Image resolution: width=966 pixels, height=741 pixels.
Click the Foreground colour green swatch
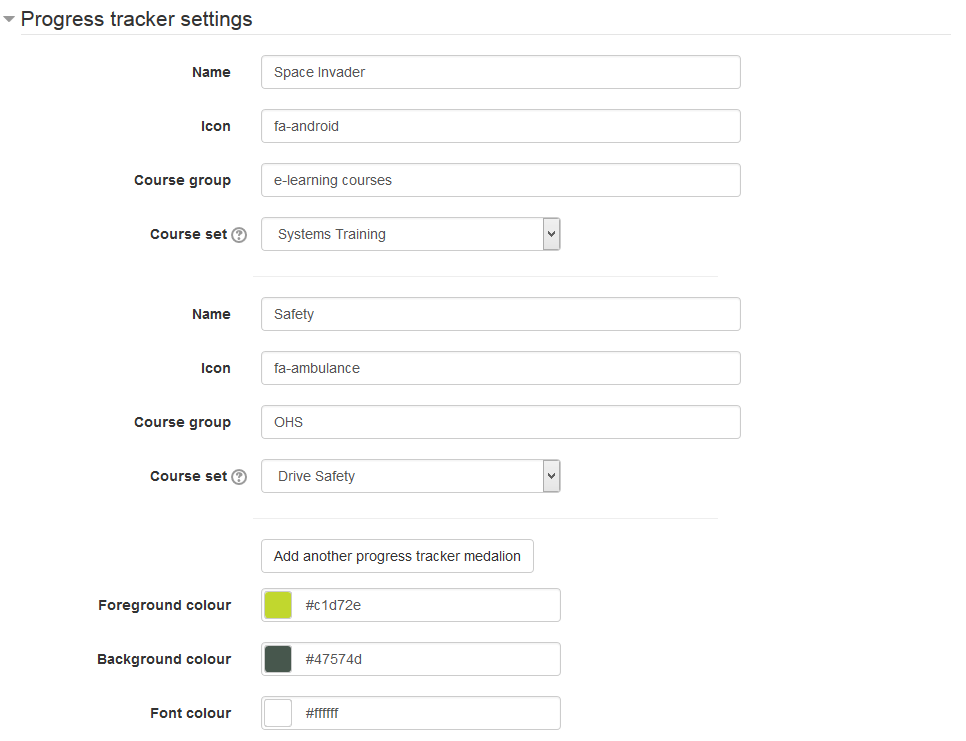click(x=278, y=605)
